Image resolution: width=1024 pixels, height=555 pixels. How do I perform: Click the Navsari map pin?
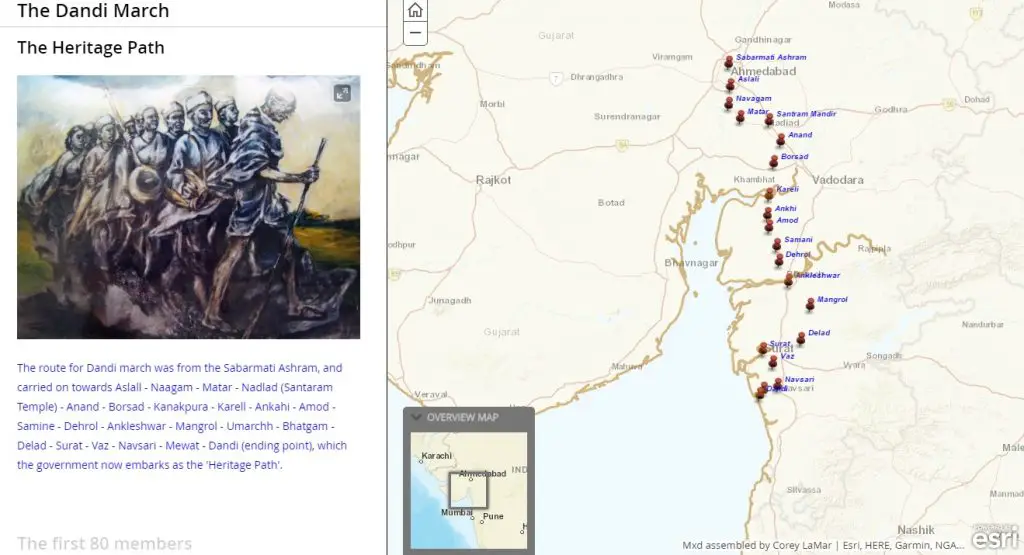778,384
